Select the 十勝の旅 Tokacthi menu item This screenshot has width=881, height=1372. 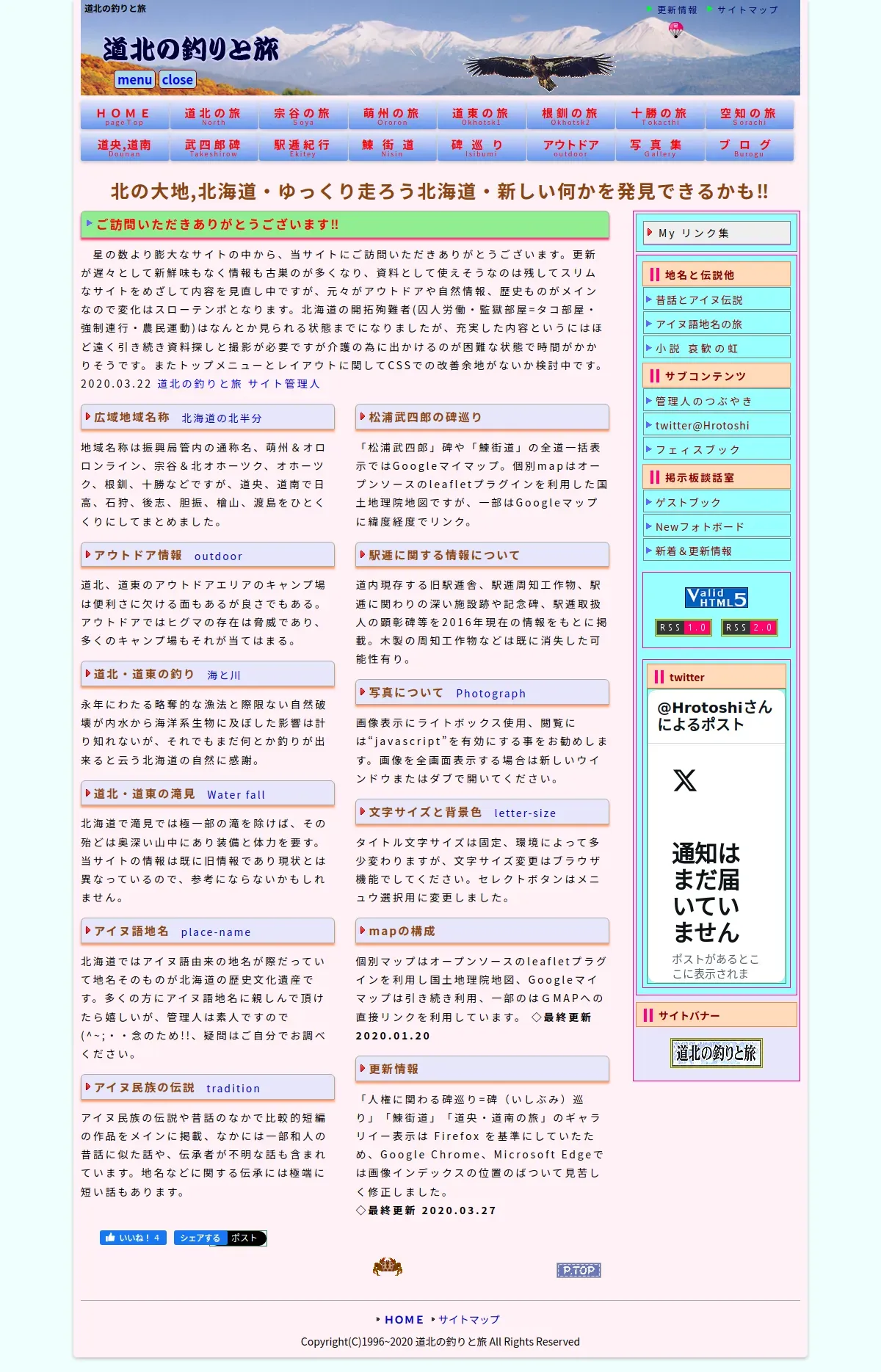click(x=660, y=116)
